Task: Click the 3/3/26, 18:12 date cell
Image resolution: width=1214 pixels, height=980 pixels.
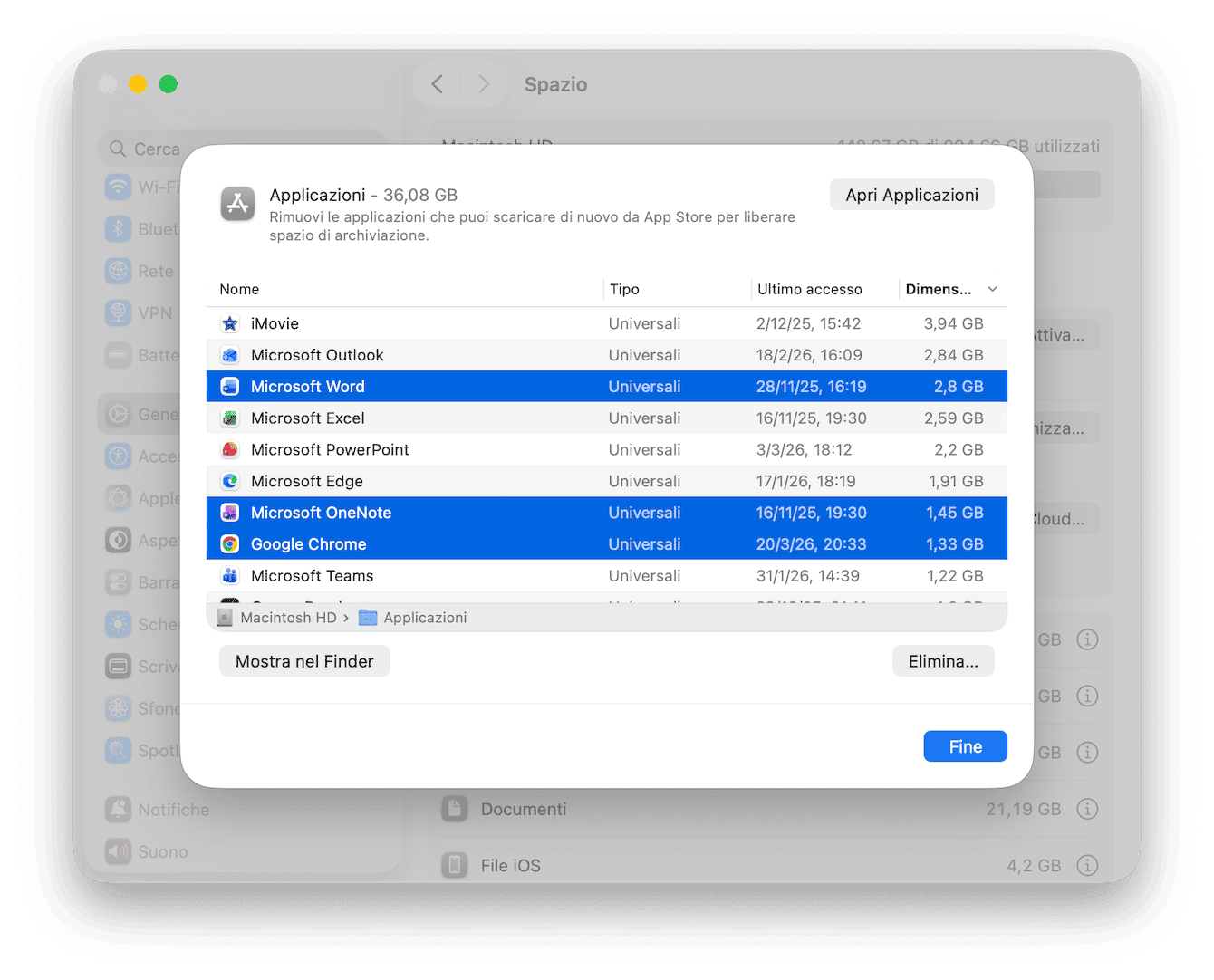Action: (804, 450)
